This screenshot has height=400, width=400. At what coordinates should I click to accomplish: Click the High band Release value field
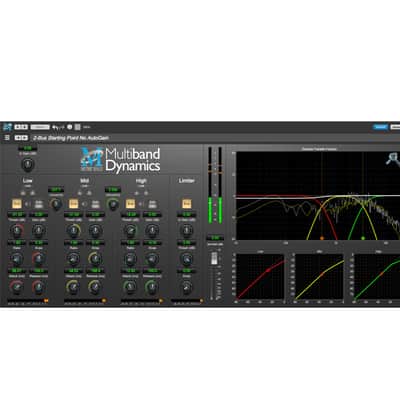coord(152,271)
